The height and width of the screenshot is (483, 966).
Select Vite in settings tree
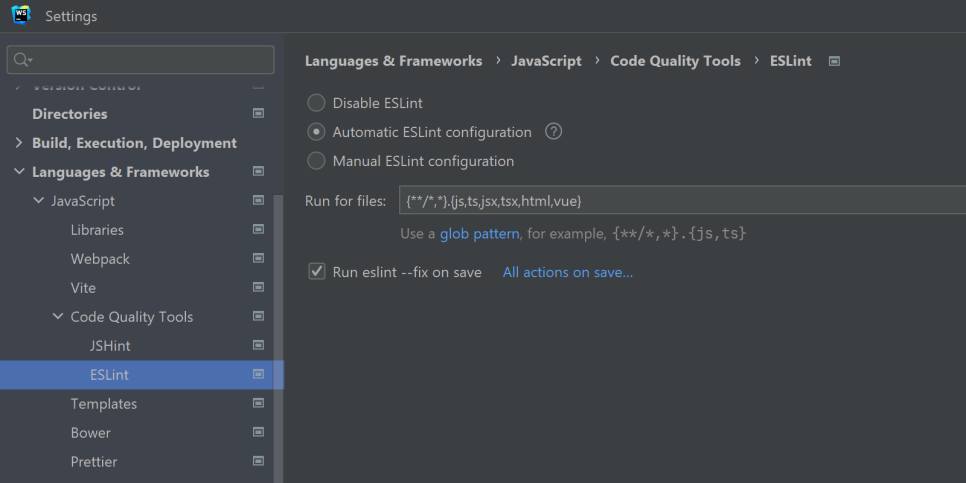point(83,288)
